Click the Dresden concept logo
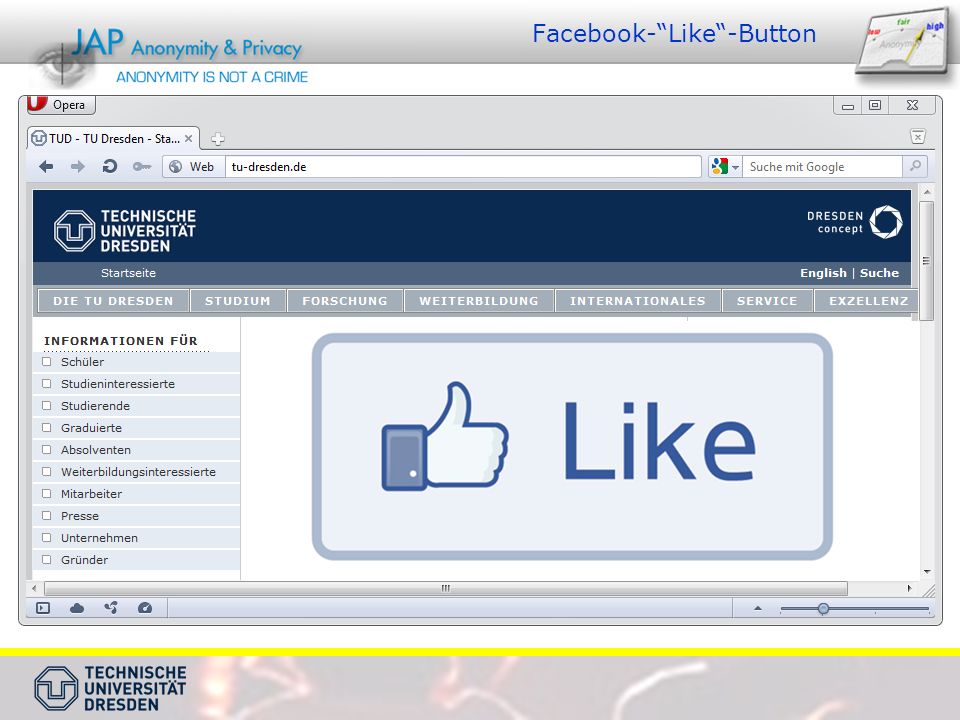Image resolution: width=960 pixels, height=720 pixels. tap(855, 222)
